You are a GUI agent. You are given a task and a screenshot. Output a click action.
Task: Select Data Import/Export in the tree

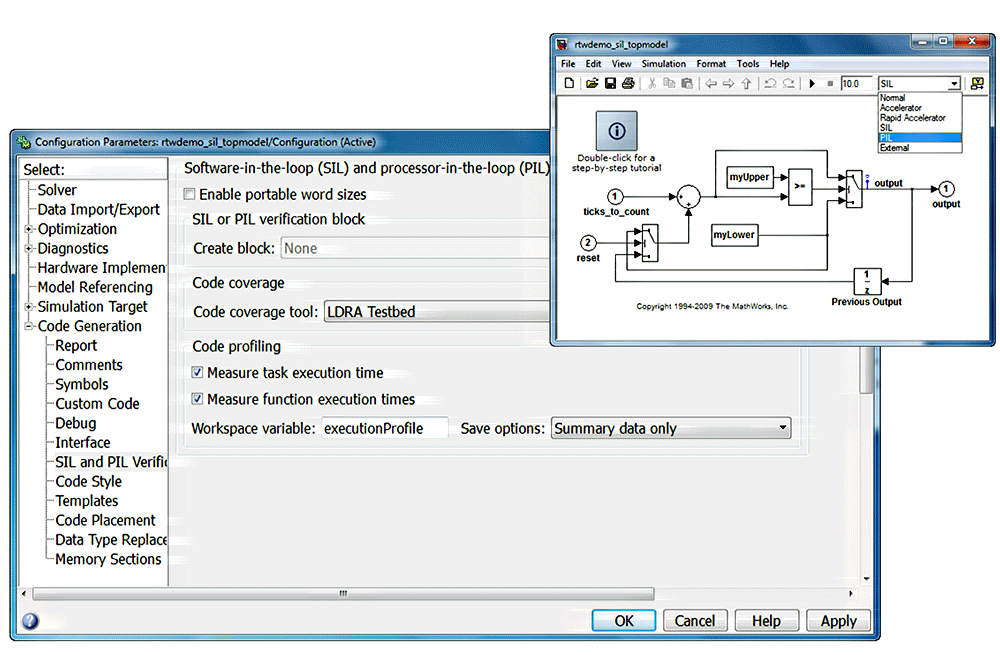pyautogui.click(x=98, y=209)
